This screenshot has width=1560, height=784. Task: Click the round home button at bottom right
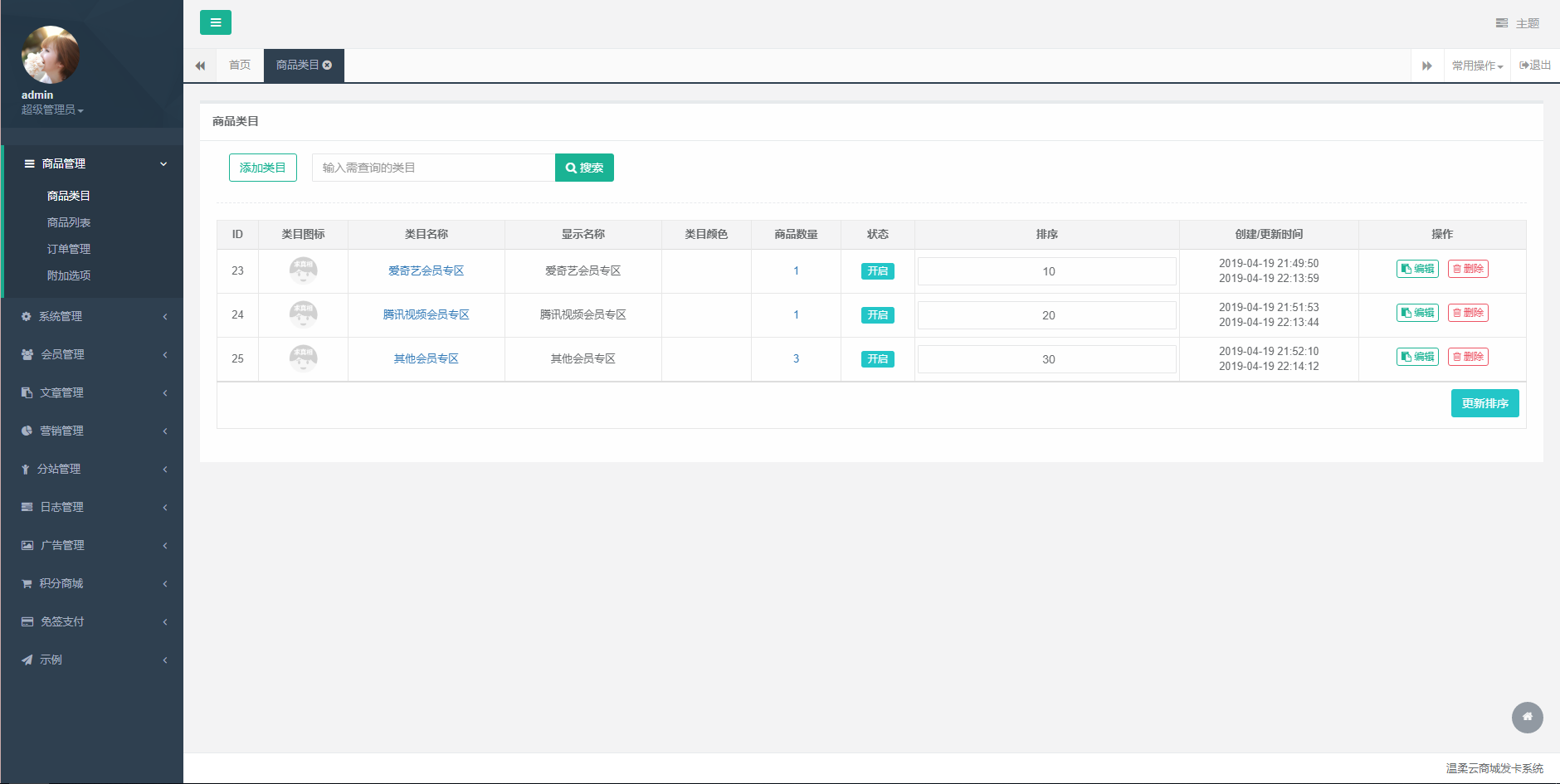click(1527, 717)
